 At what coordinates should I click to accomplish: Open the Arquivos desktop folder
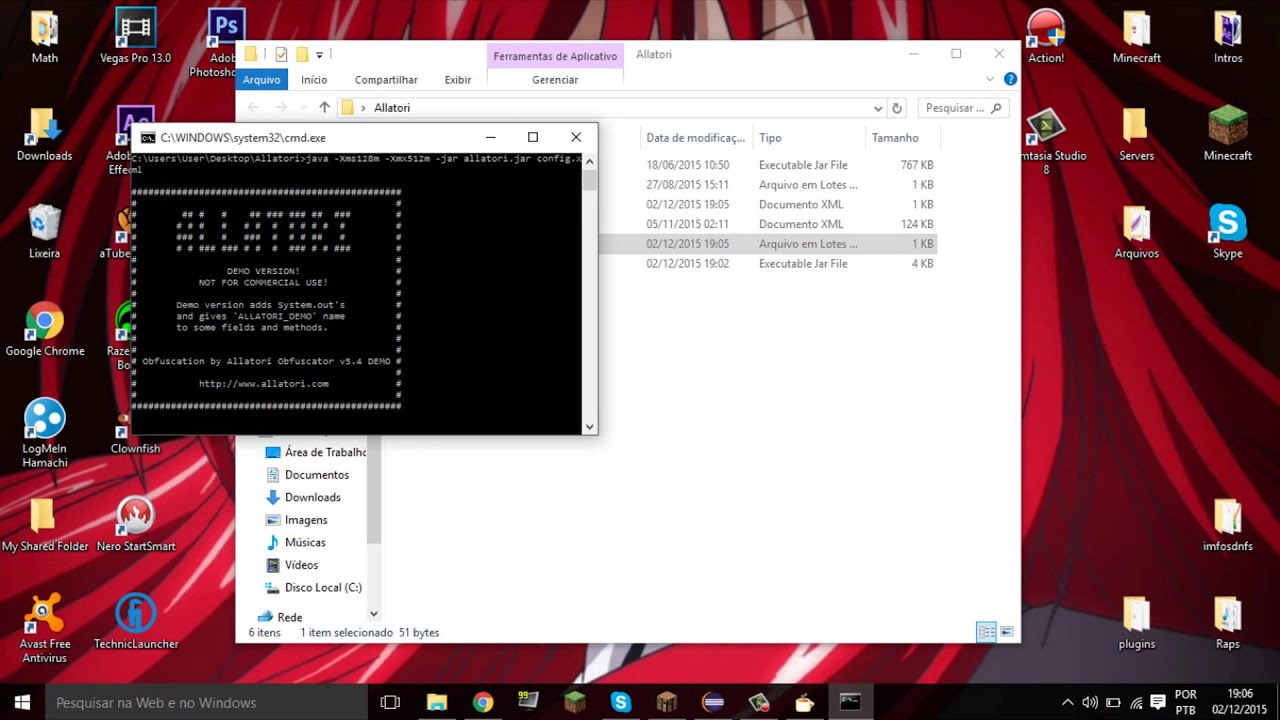pos(1137,233)
